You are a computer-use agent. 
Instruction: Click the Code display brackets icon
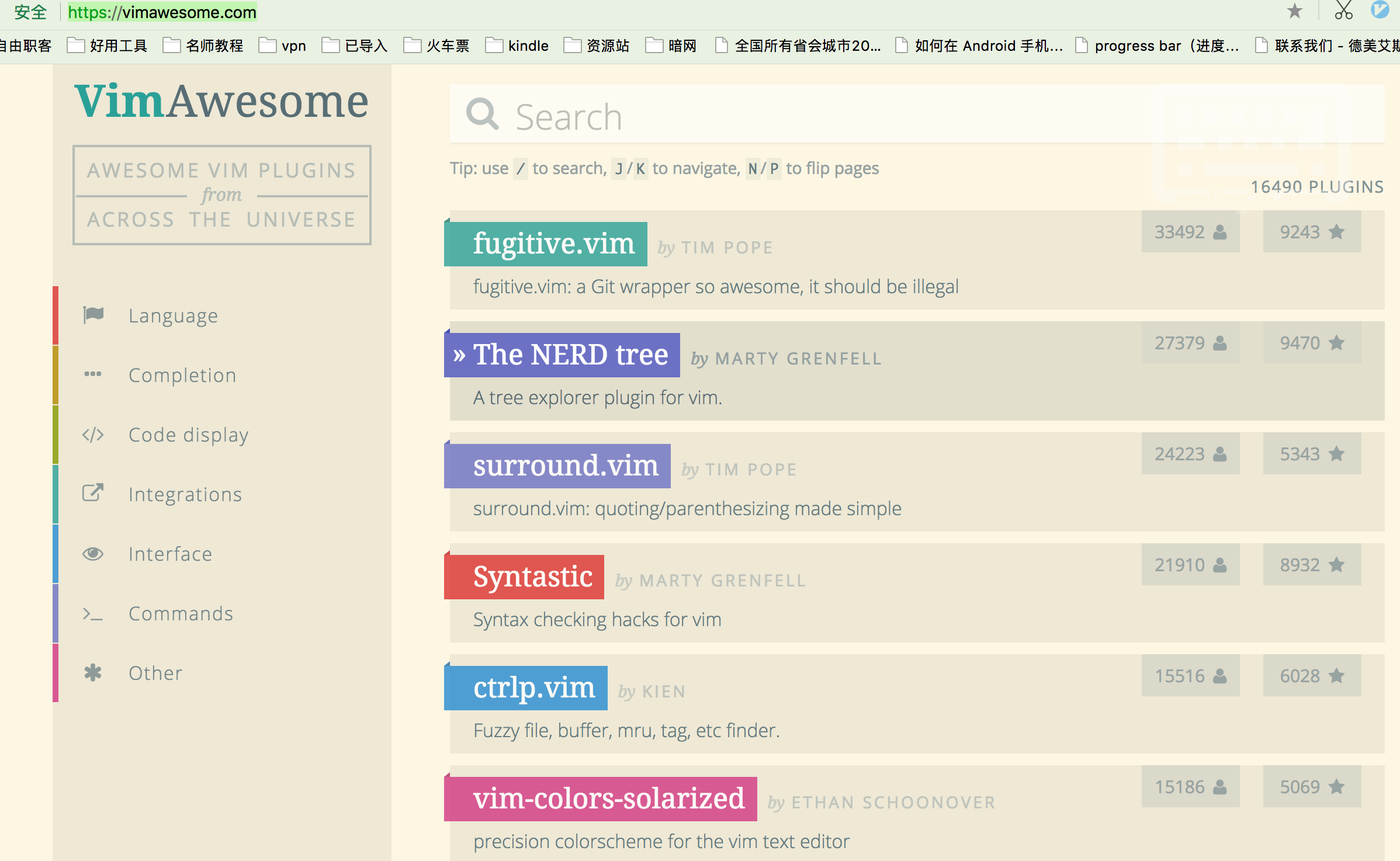coord(93,435)
